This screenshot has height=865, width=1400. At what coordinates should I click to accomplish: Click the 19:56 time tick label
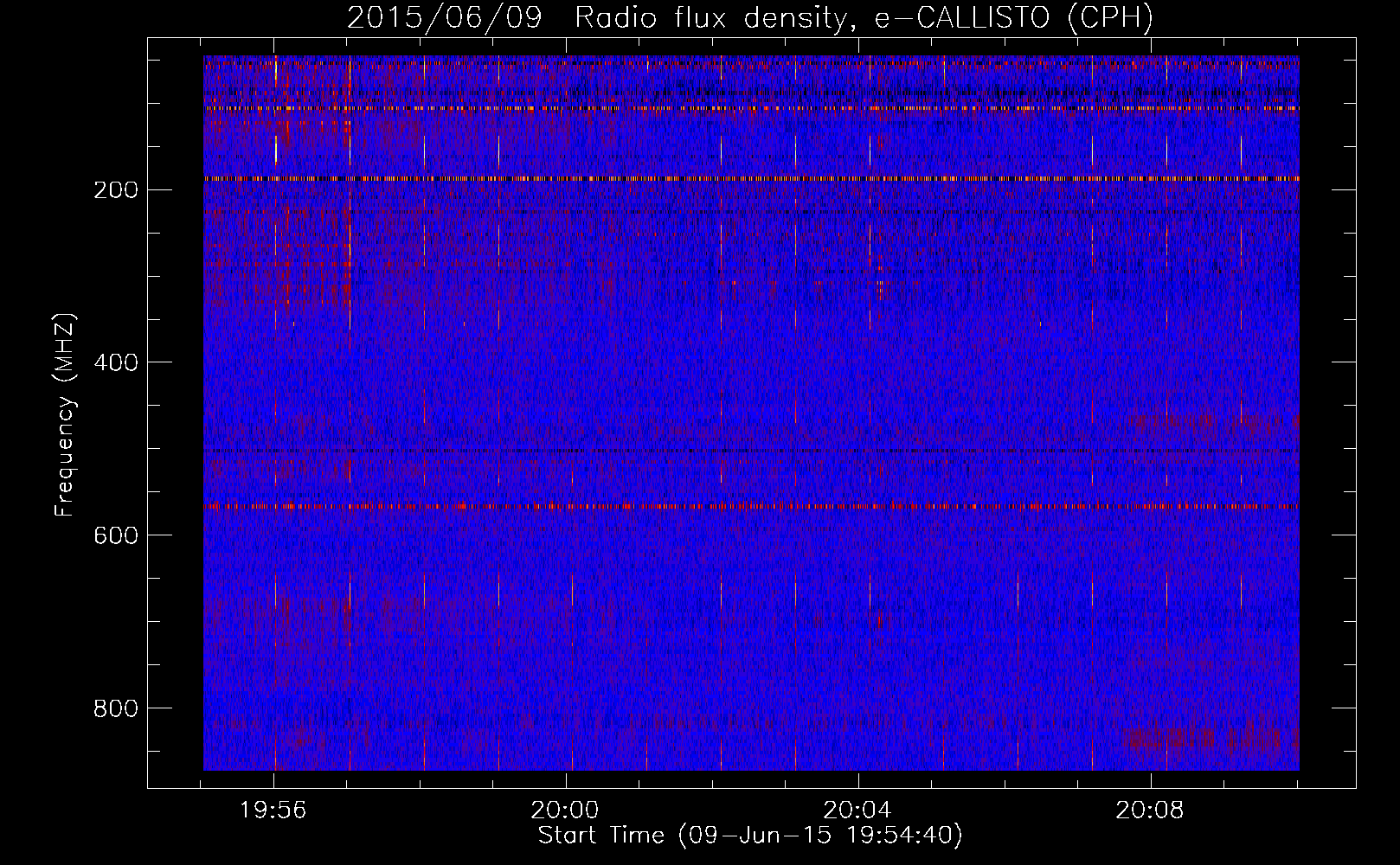[273, 811]
